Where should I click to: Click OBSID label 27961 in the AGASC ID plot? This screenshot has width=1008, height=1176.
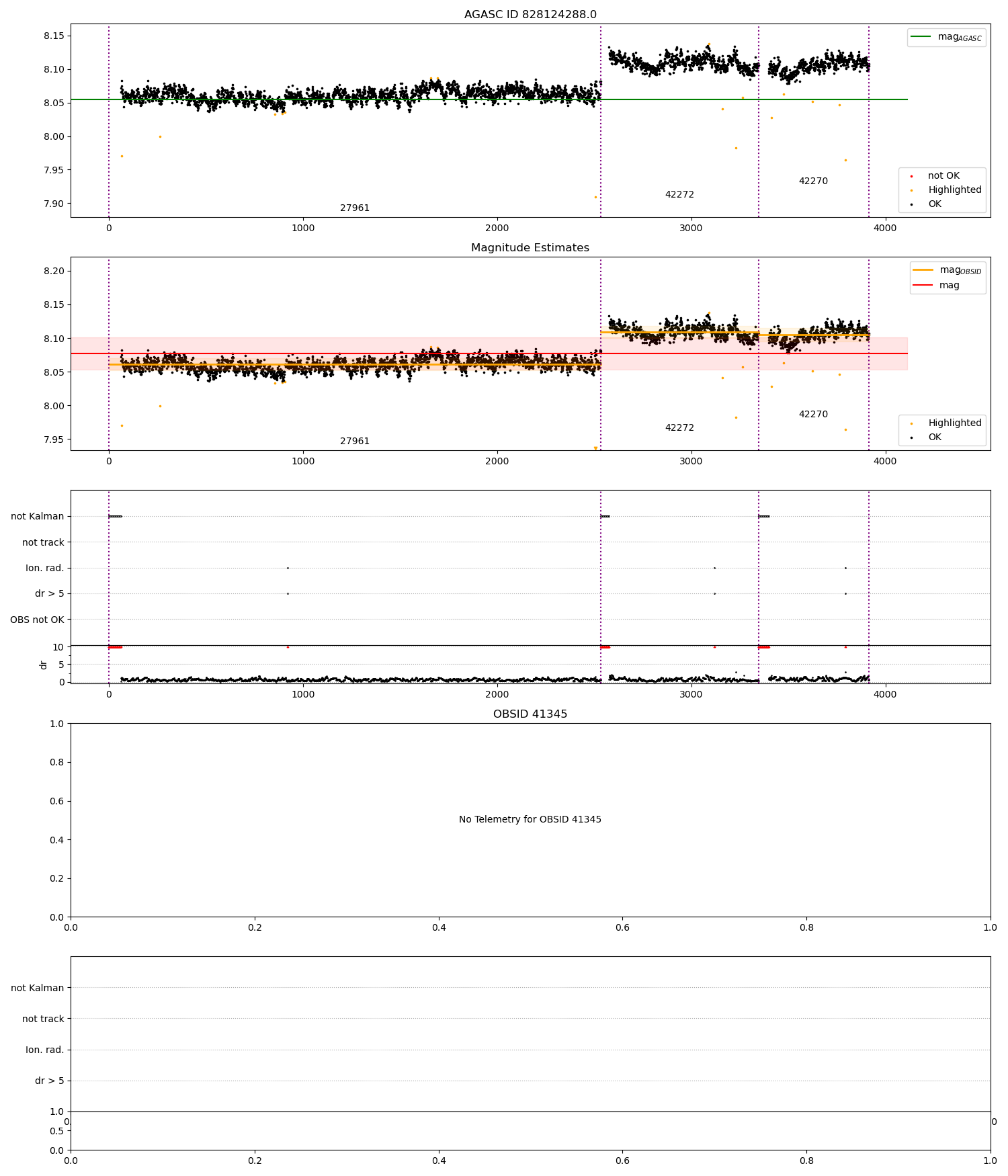tap(355, 208)
